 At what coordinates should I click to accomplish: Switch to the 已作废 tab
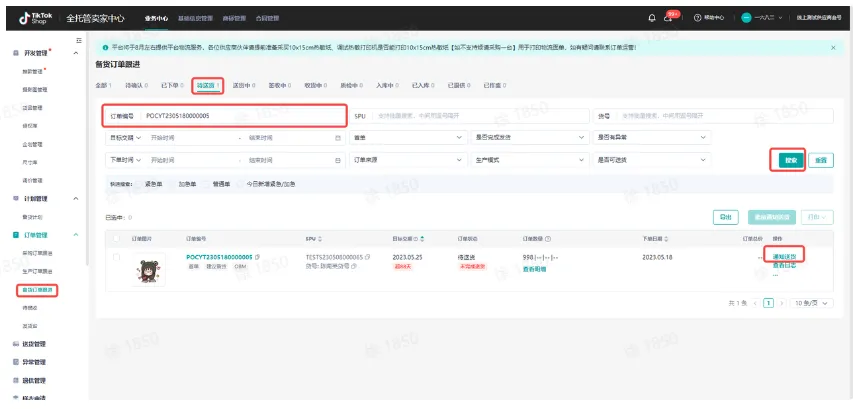495,85
